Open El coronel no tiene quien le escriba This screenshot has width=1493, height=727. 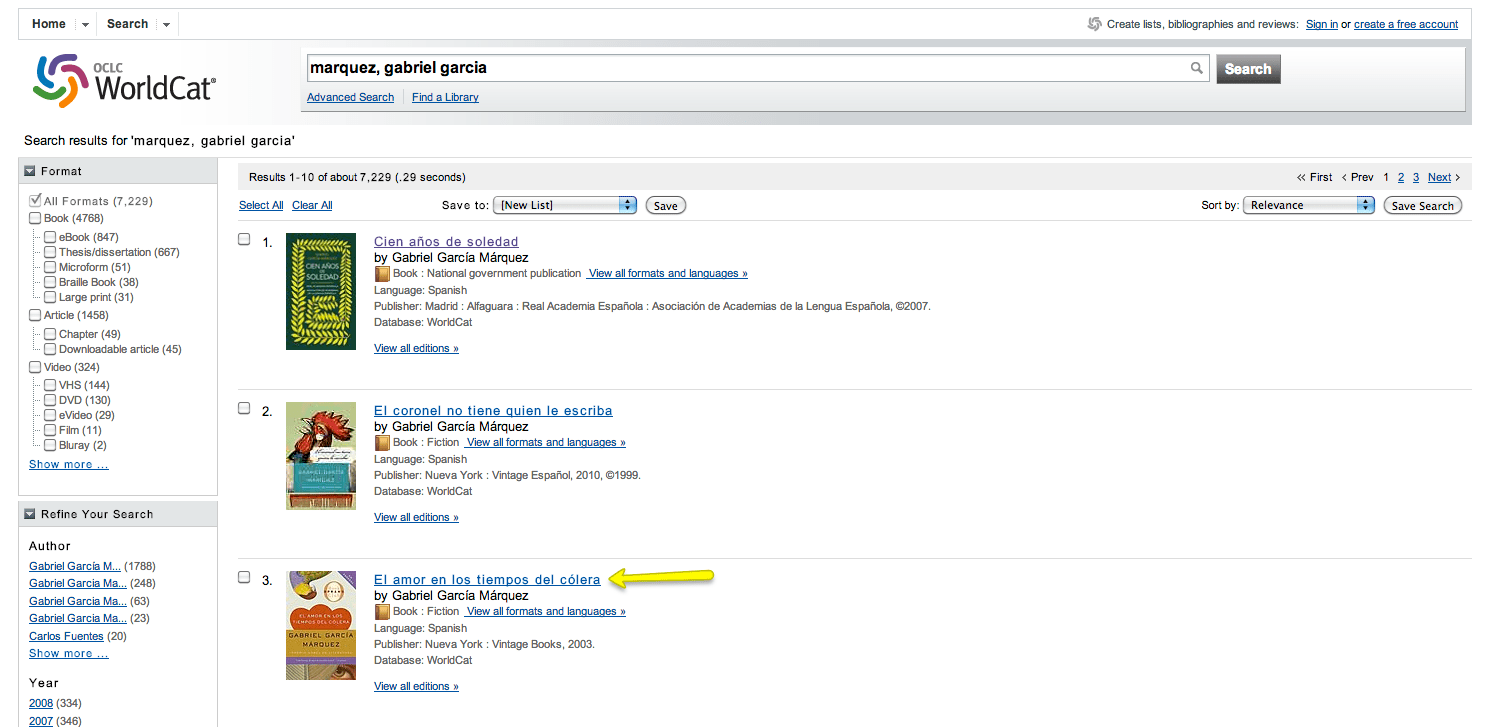(x=493, y=410)
